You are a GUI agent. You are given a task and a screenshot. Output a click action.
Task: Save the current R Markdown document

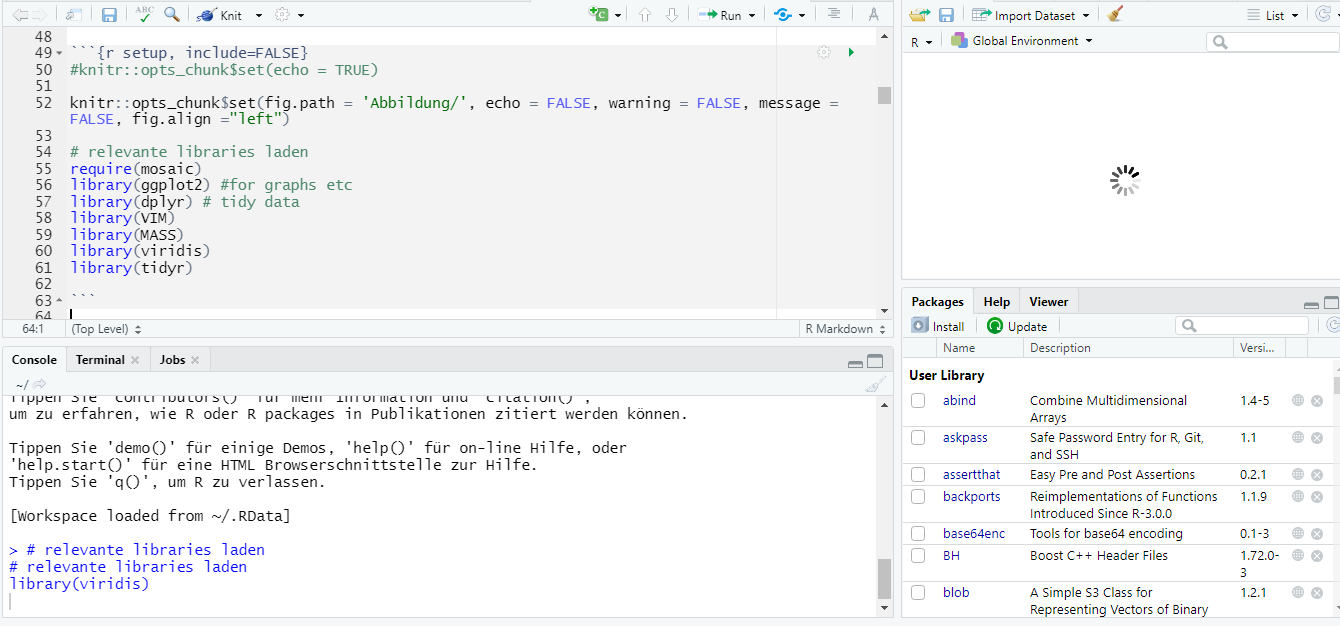(x=110, y=15)
